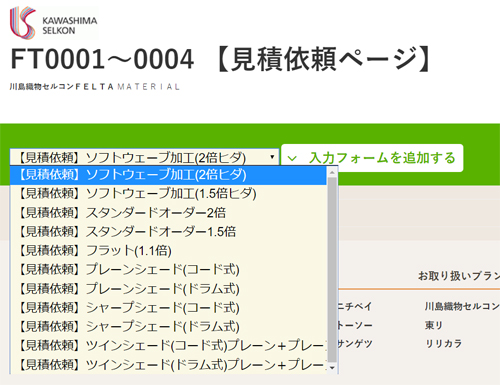The image size is (500, 385).
Task: Select プレーンシェード(ドラム式) option
Action: coord(168,288)
